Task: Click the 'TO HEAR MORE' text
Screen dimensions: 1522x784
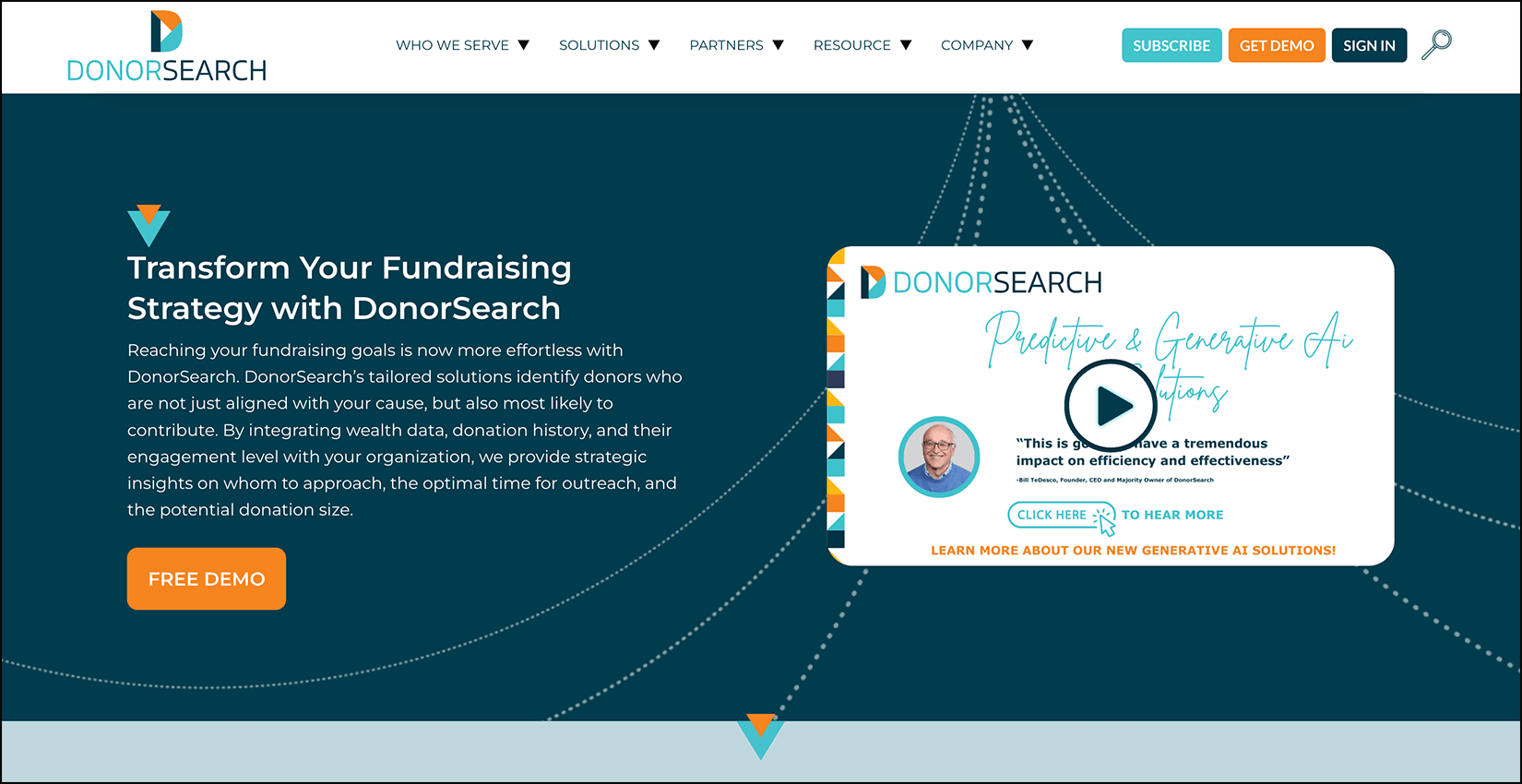Action: pos(1172,515)
